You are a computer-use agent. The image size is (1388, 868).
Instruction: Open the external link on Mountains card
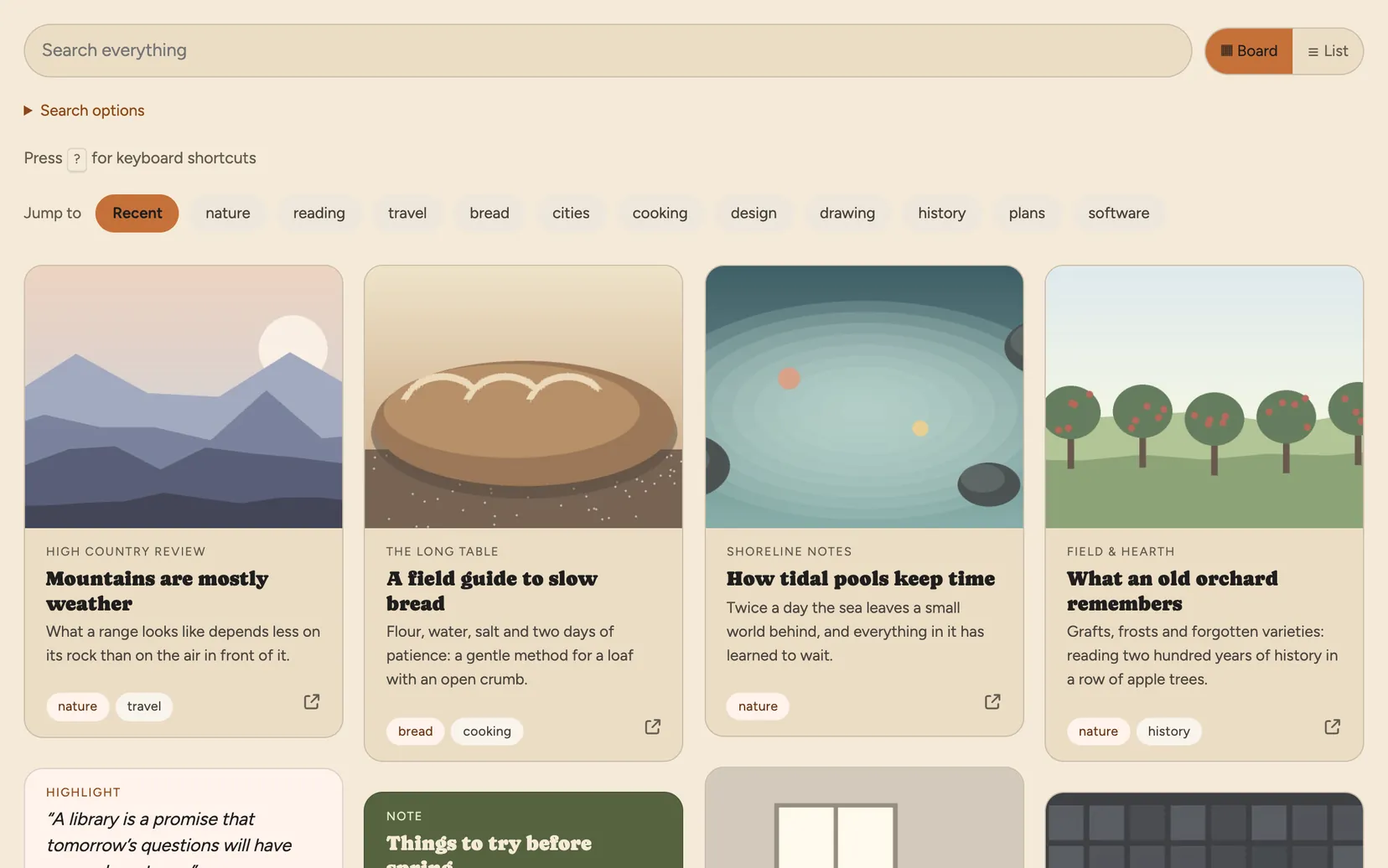tap(312, 702)
